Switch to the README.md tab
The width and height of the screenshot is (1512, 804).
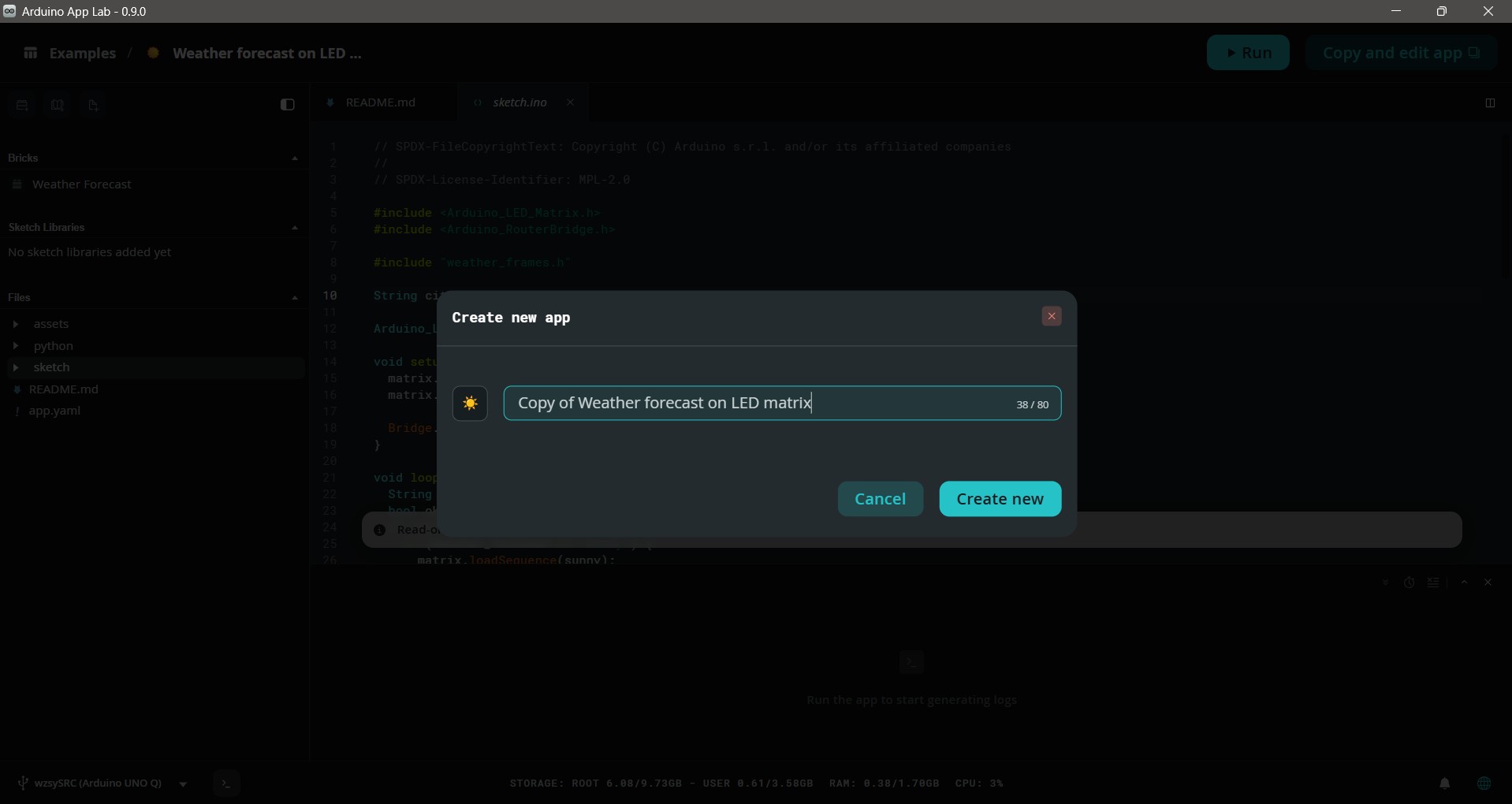(x=381, y=102)
